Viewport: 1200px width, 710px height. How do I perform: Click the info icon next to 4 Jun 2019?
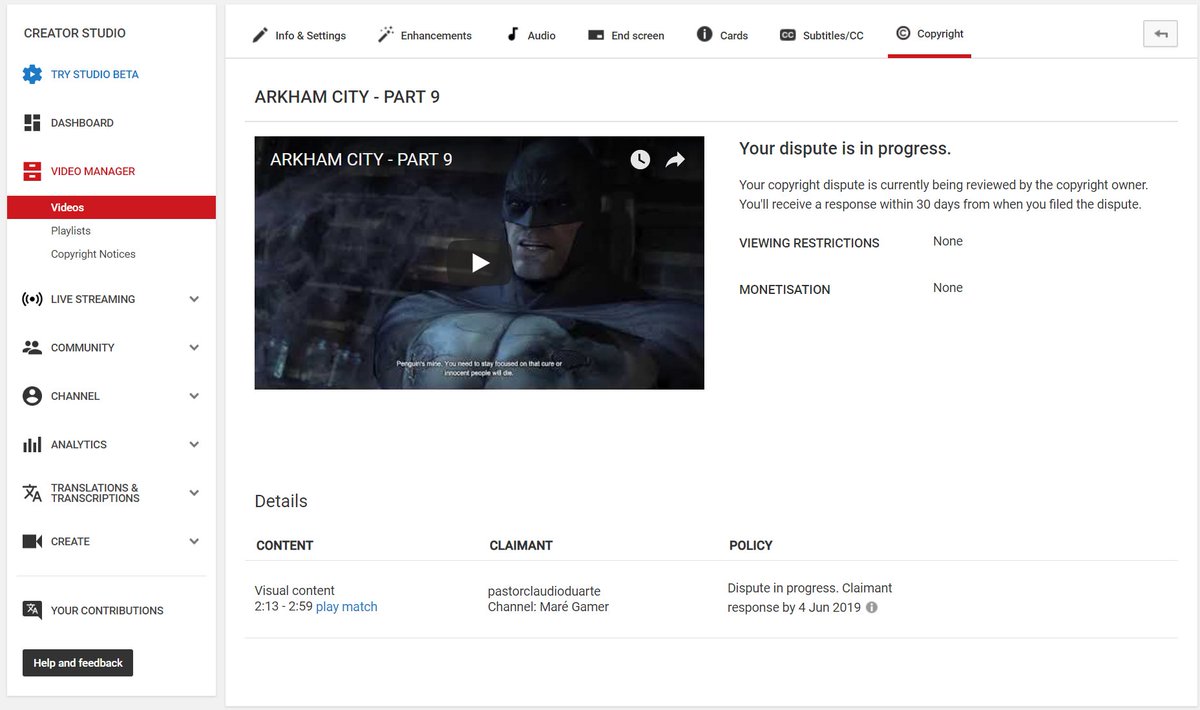tap(871, 607)
